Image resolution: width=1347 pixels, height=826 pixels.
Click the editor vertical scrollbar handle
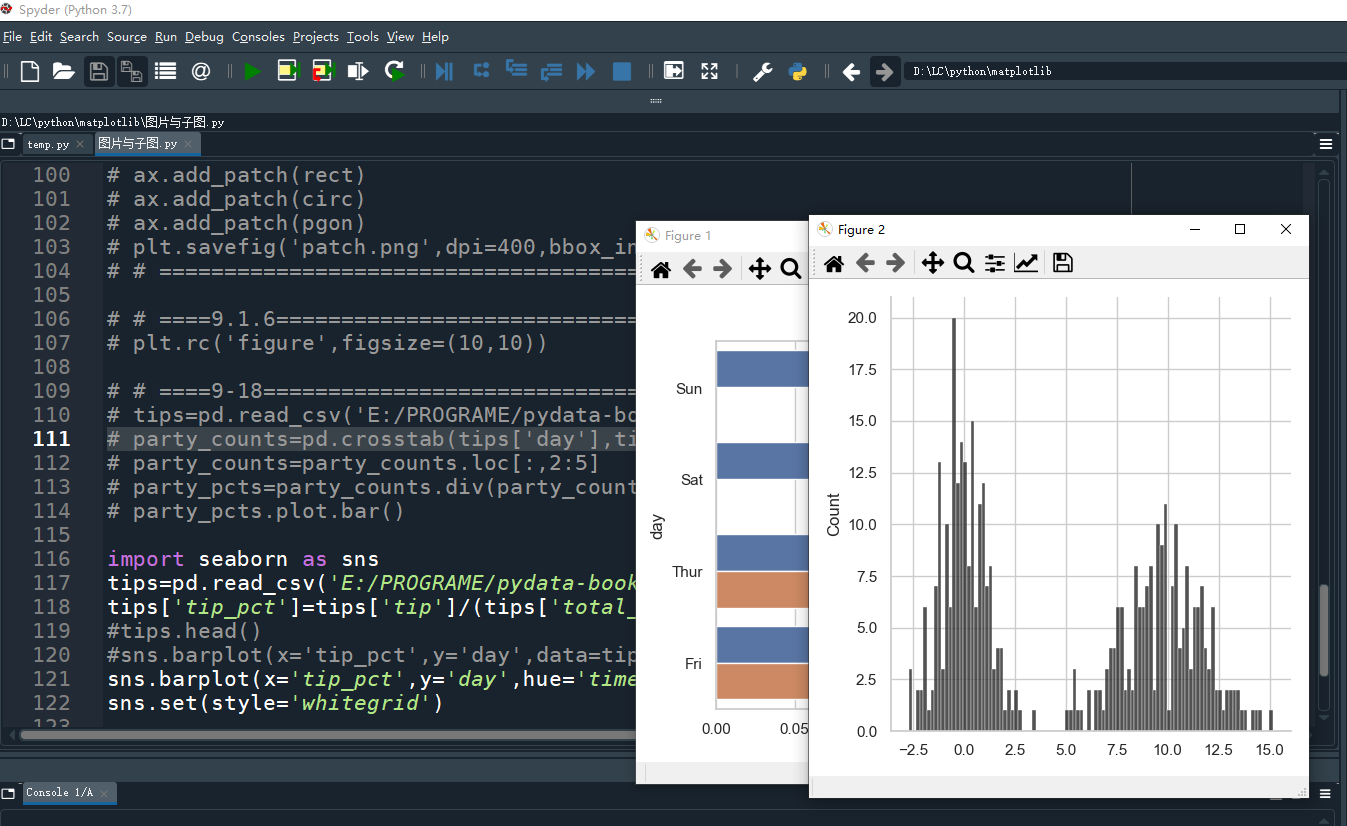pos(1324,630)
